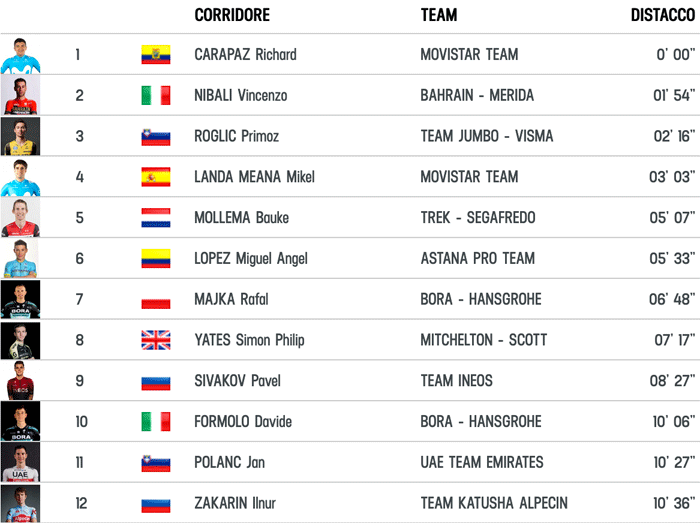Select team Mitchelton - Scott

483,341
